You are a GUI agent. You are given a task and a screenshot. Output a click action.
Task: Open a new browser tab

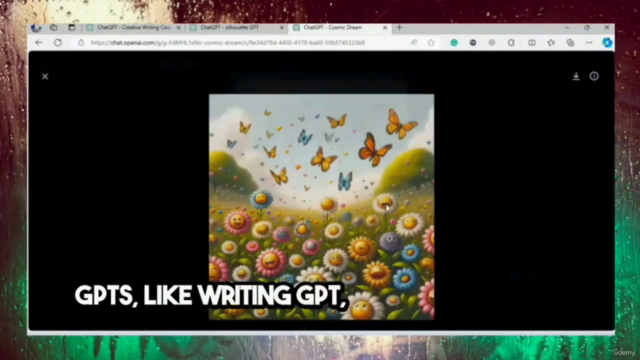pyautogui.click(x=399, y=27)
